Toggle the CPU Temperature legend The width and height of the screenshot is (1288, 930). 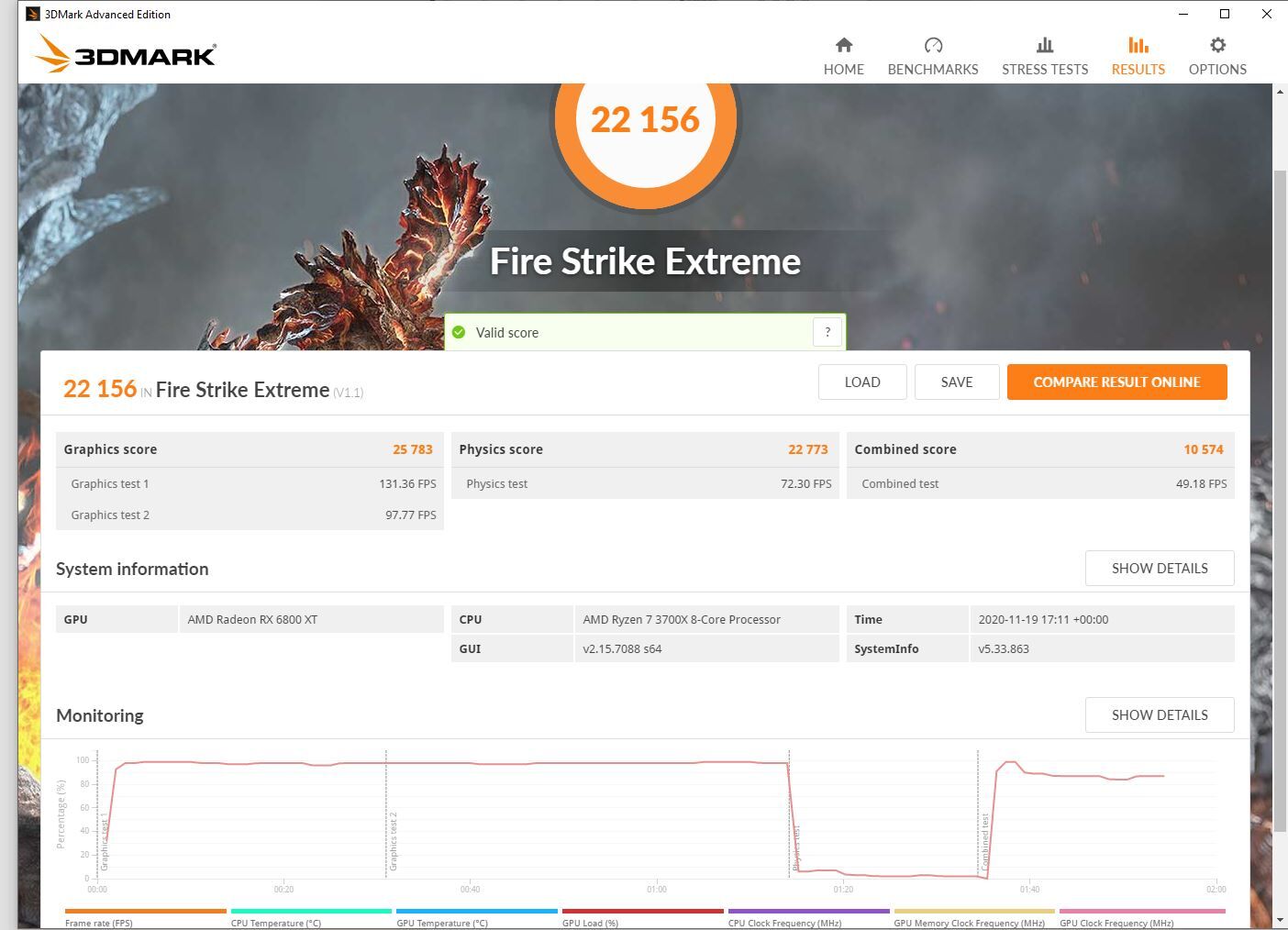point(311,918)
